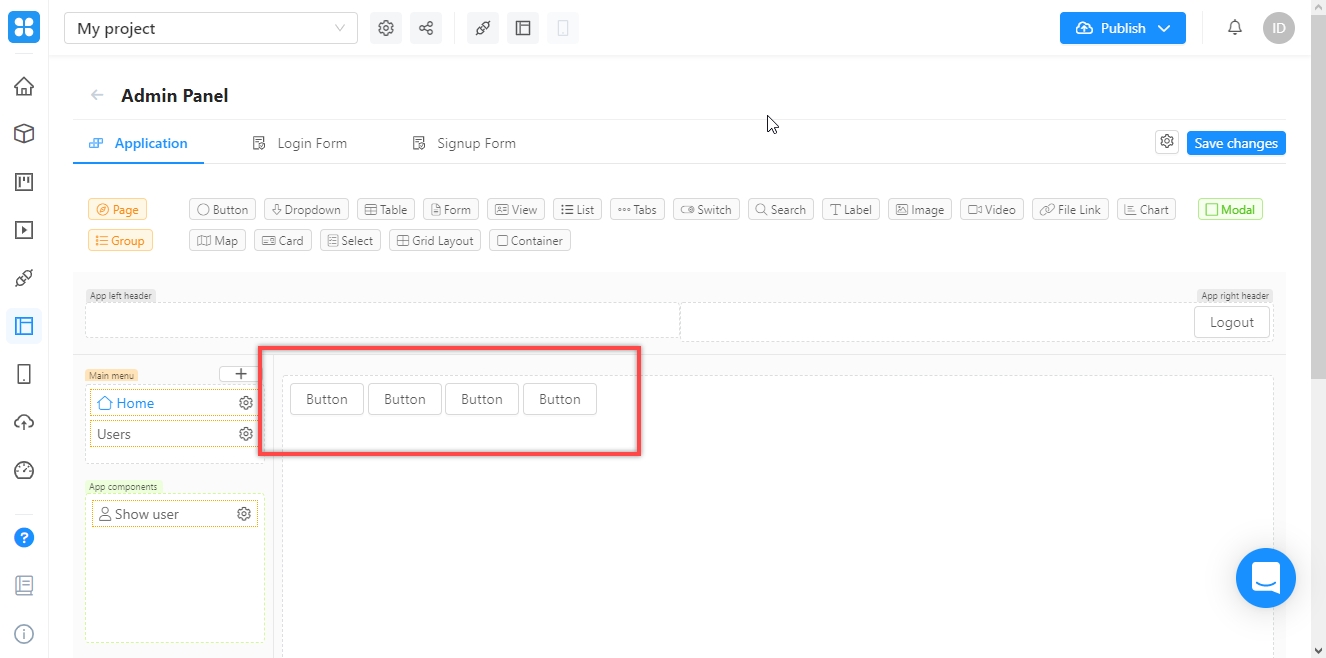1326x658 pixels.
Task: Switch to the Login Form tab
Action: coord(300,143)
